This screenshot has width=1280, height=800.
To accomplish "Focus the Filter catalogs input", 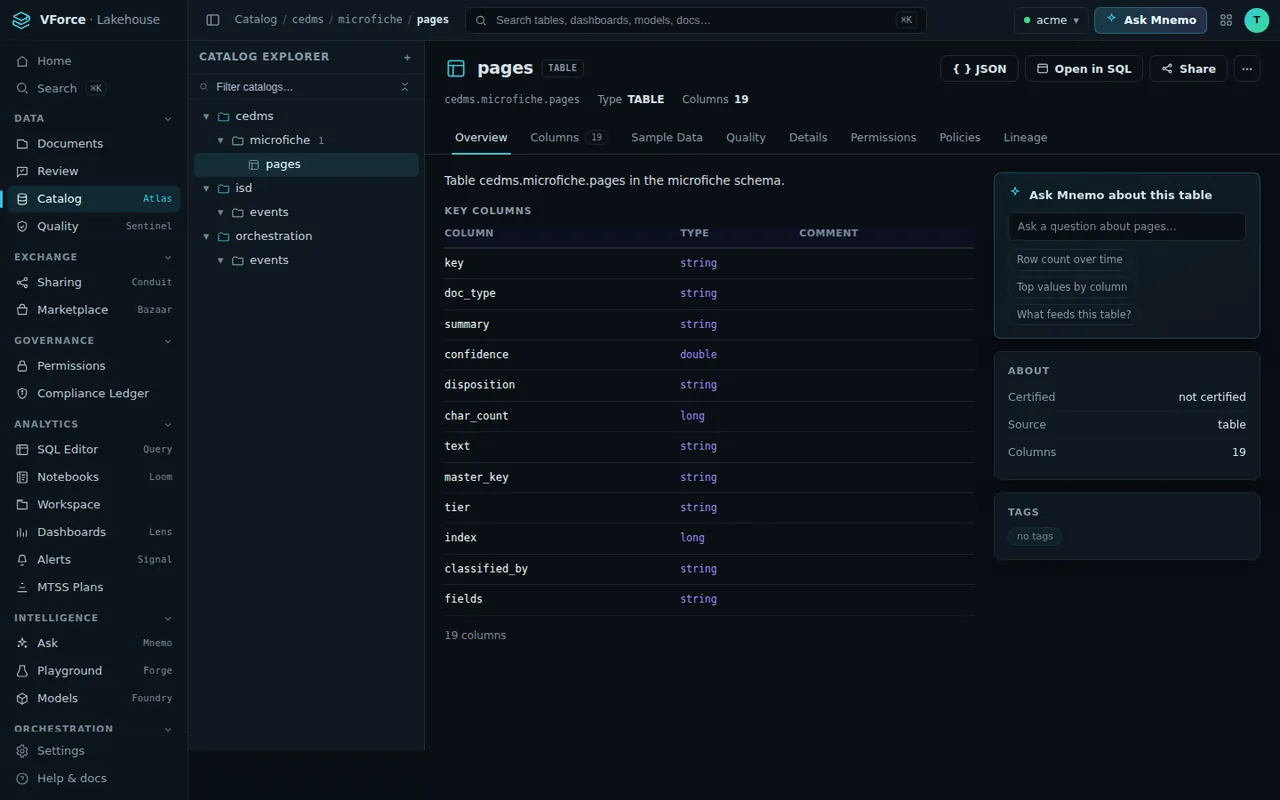I will (305, 87).
